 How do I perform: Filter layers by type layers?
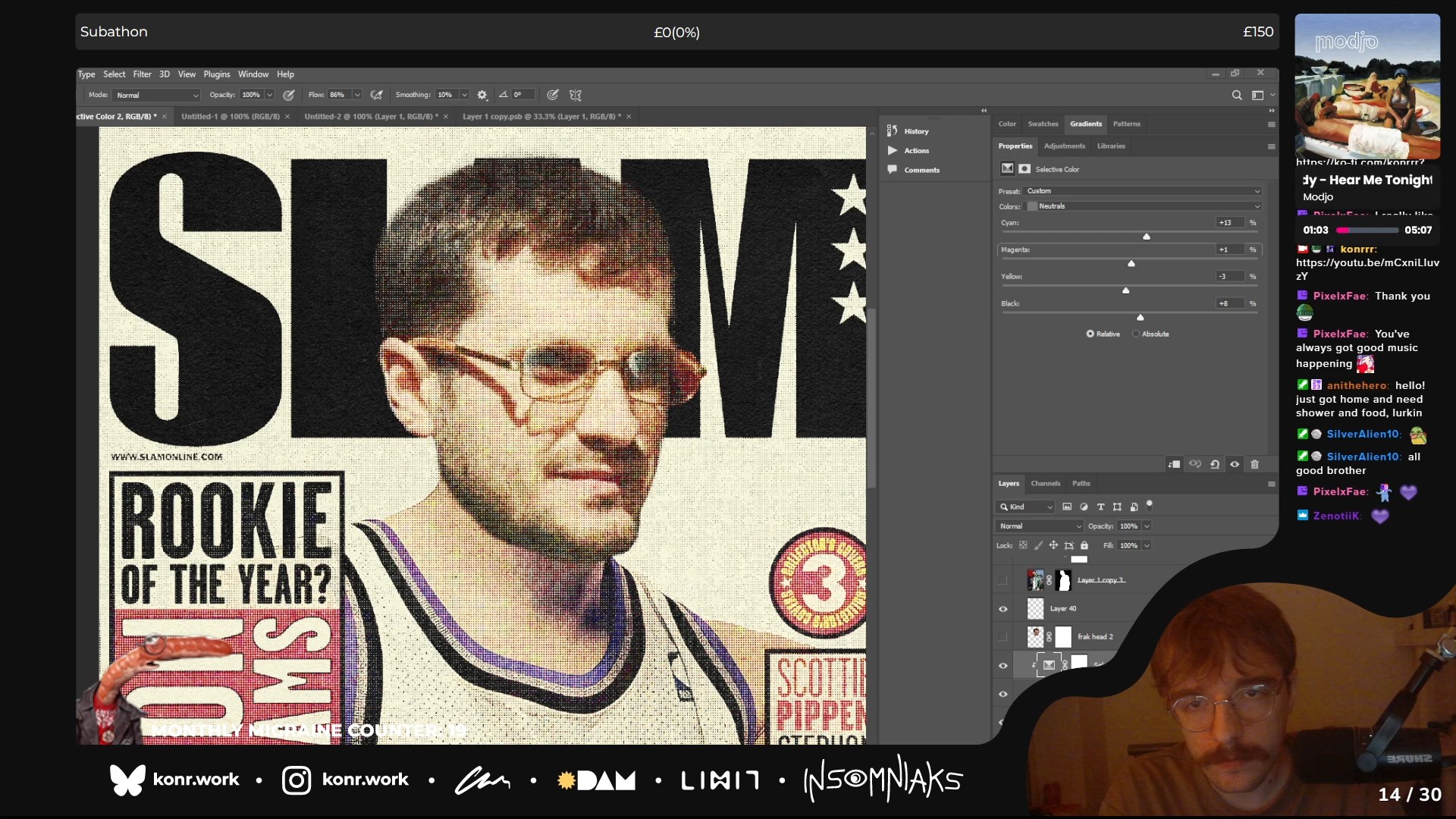coord(1100,507)
